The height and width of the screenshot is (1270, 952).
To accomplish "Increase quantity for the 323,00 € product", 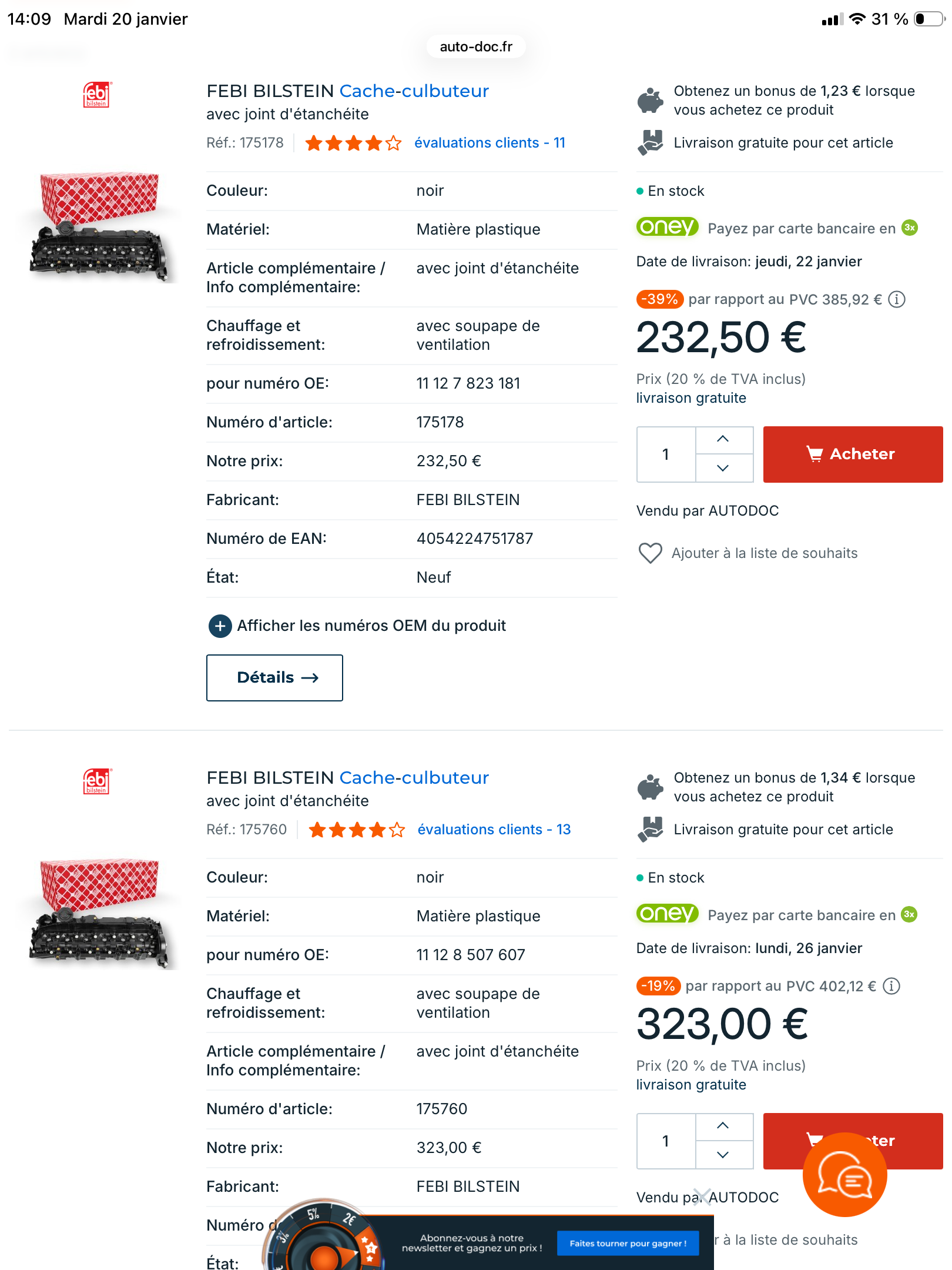I will tap(723, 1126).
